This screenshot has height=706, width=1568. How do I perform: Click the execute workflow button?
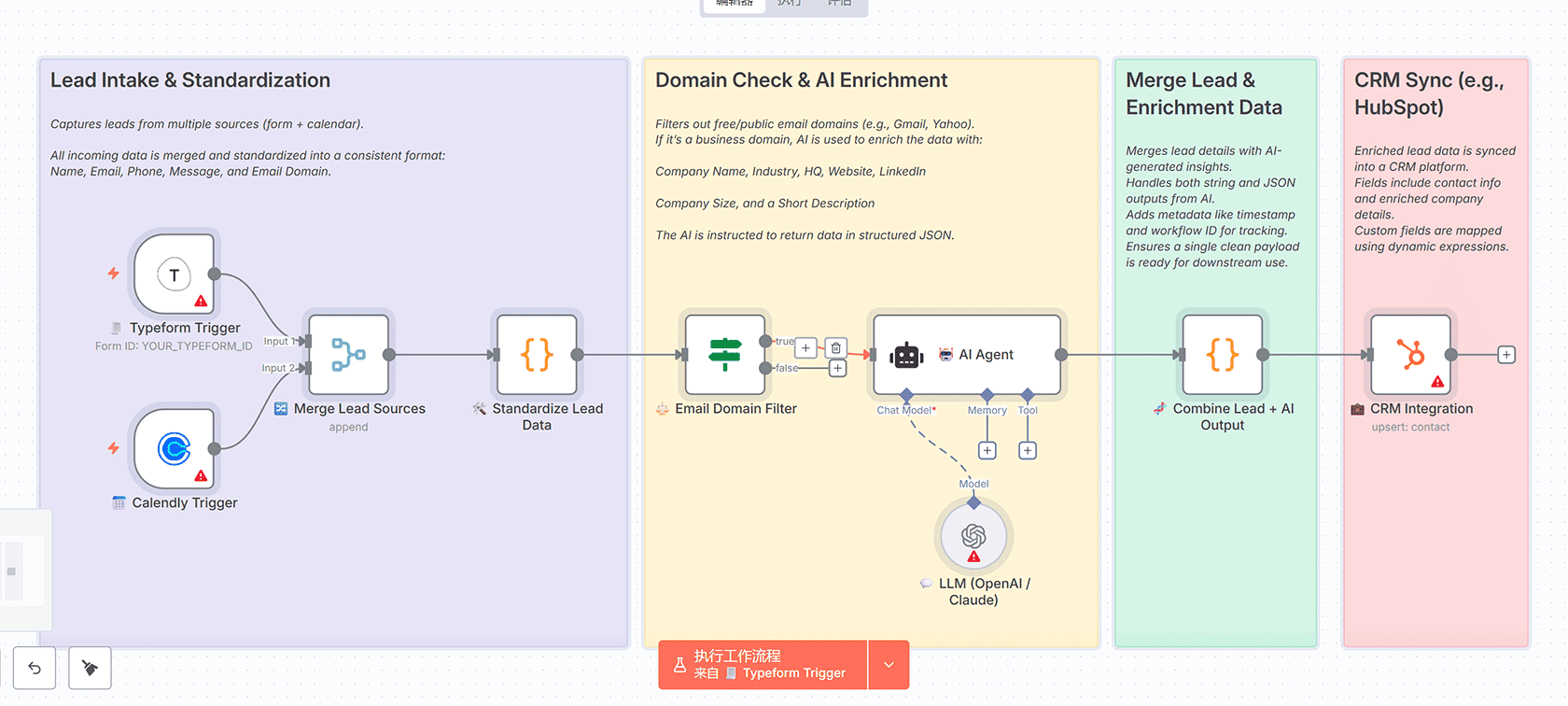coord(763,665)
